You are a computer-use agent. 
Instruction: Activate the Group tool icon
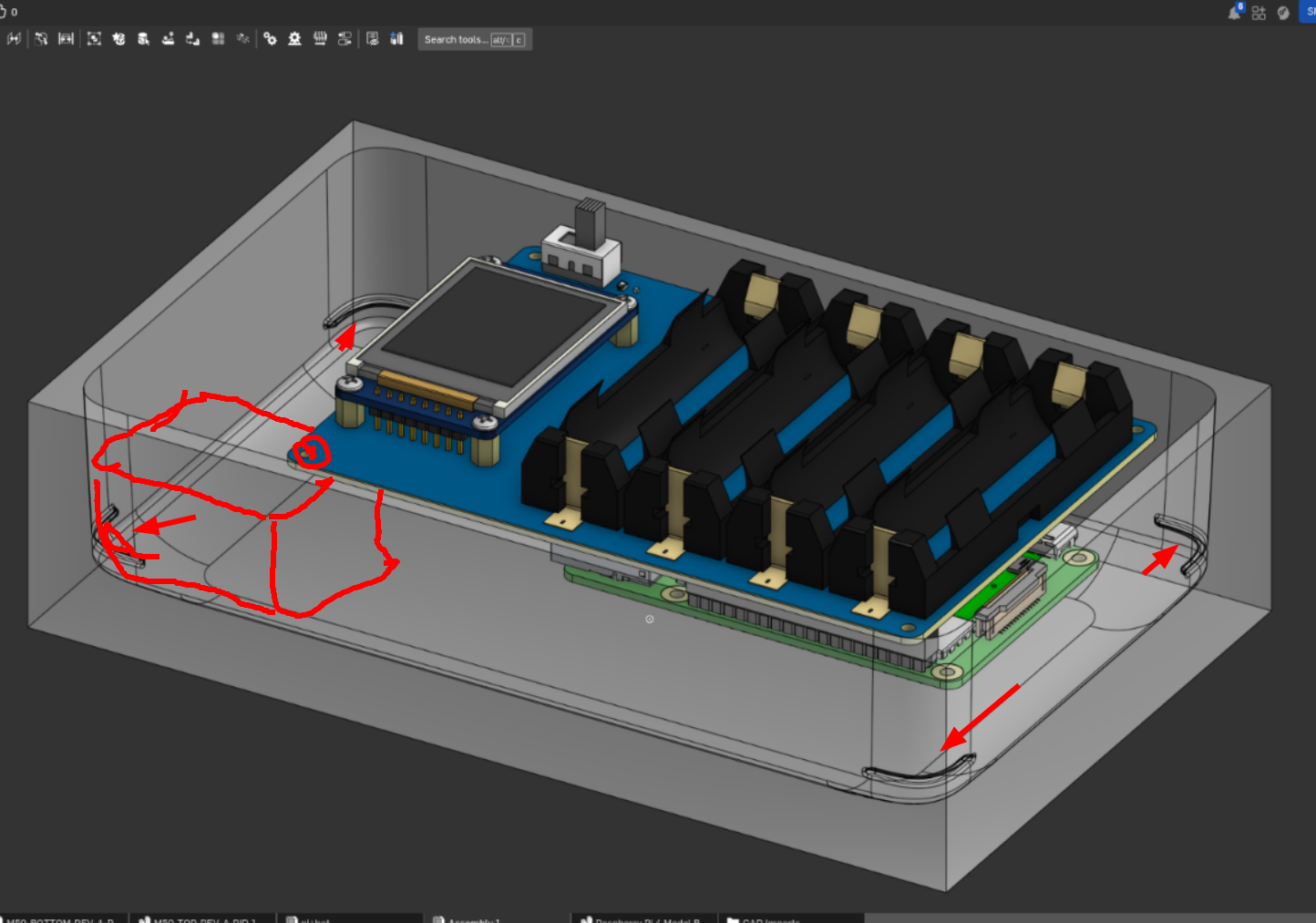[94, 39]
